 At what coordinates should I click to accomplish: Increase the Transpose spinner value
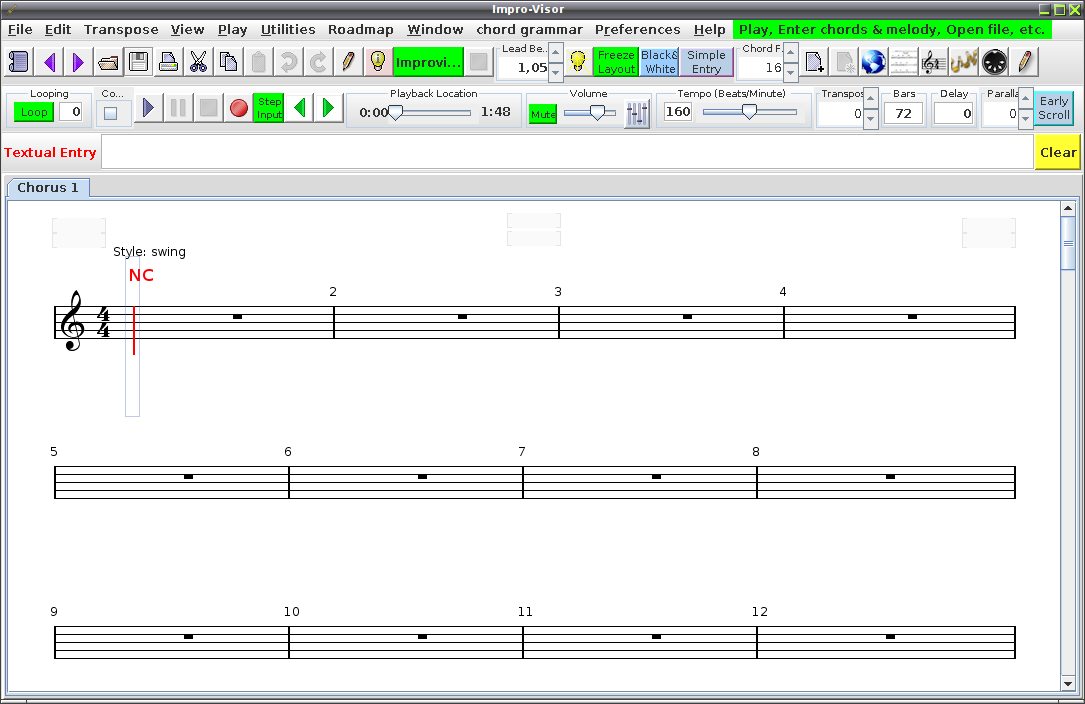coord(871,98)
